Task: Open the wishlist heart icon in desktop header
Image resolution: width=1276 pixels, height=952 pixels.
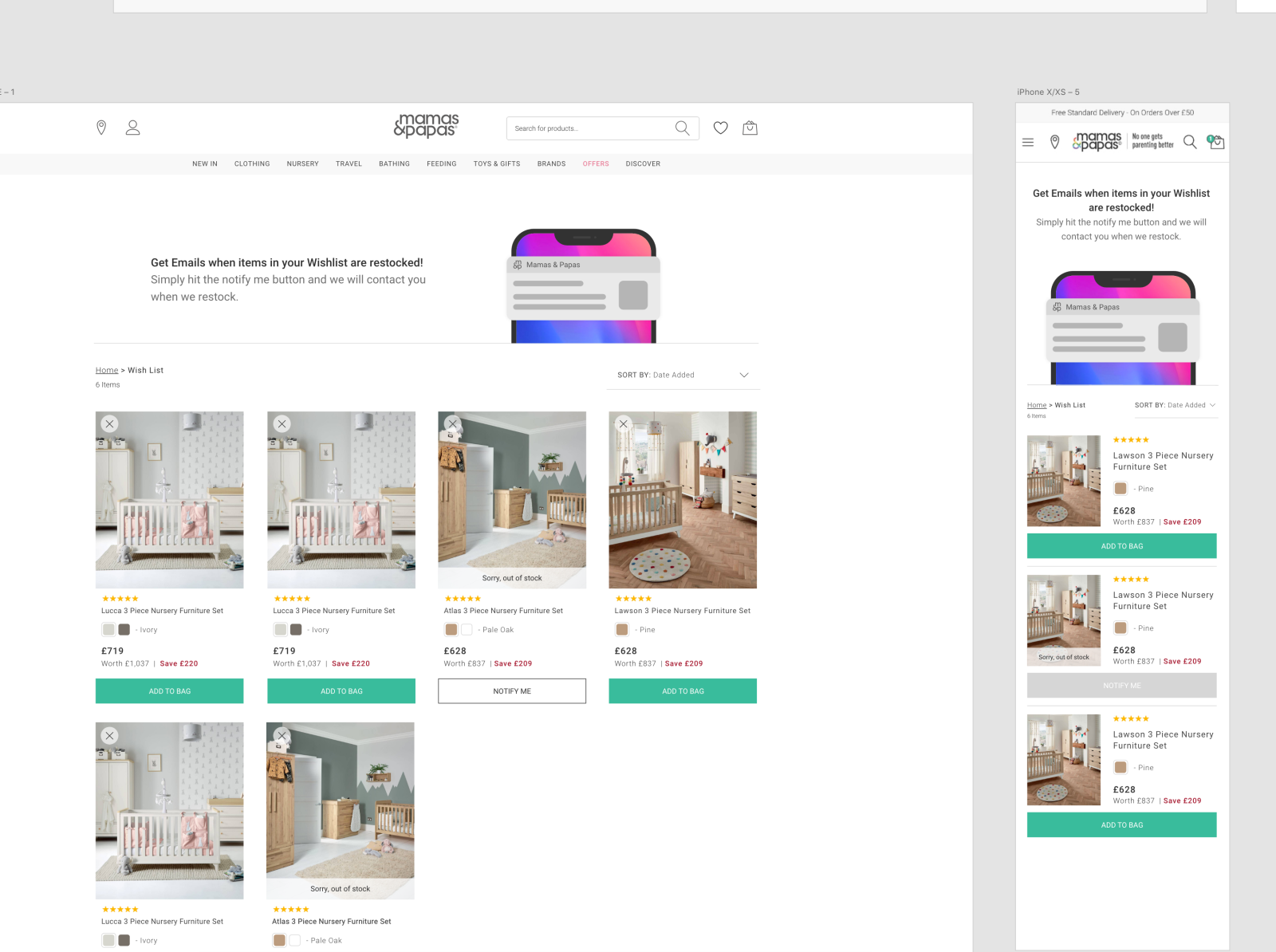Action: [x=721, y=128]
